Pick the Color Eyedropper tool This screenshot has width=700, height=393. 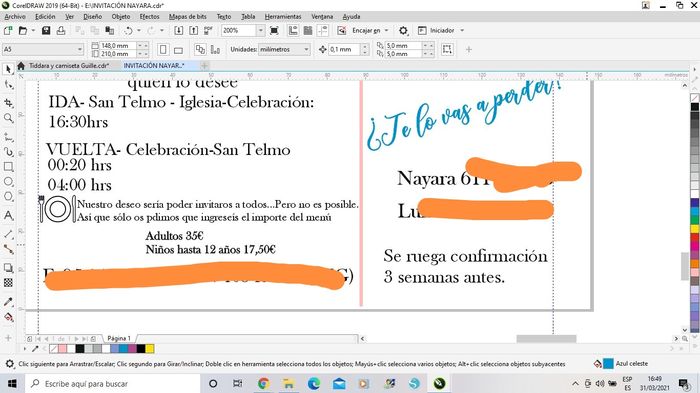point(8,302)
